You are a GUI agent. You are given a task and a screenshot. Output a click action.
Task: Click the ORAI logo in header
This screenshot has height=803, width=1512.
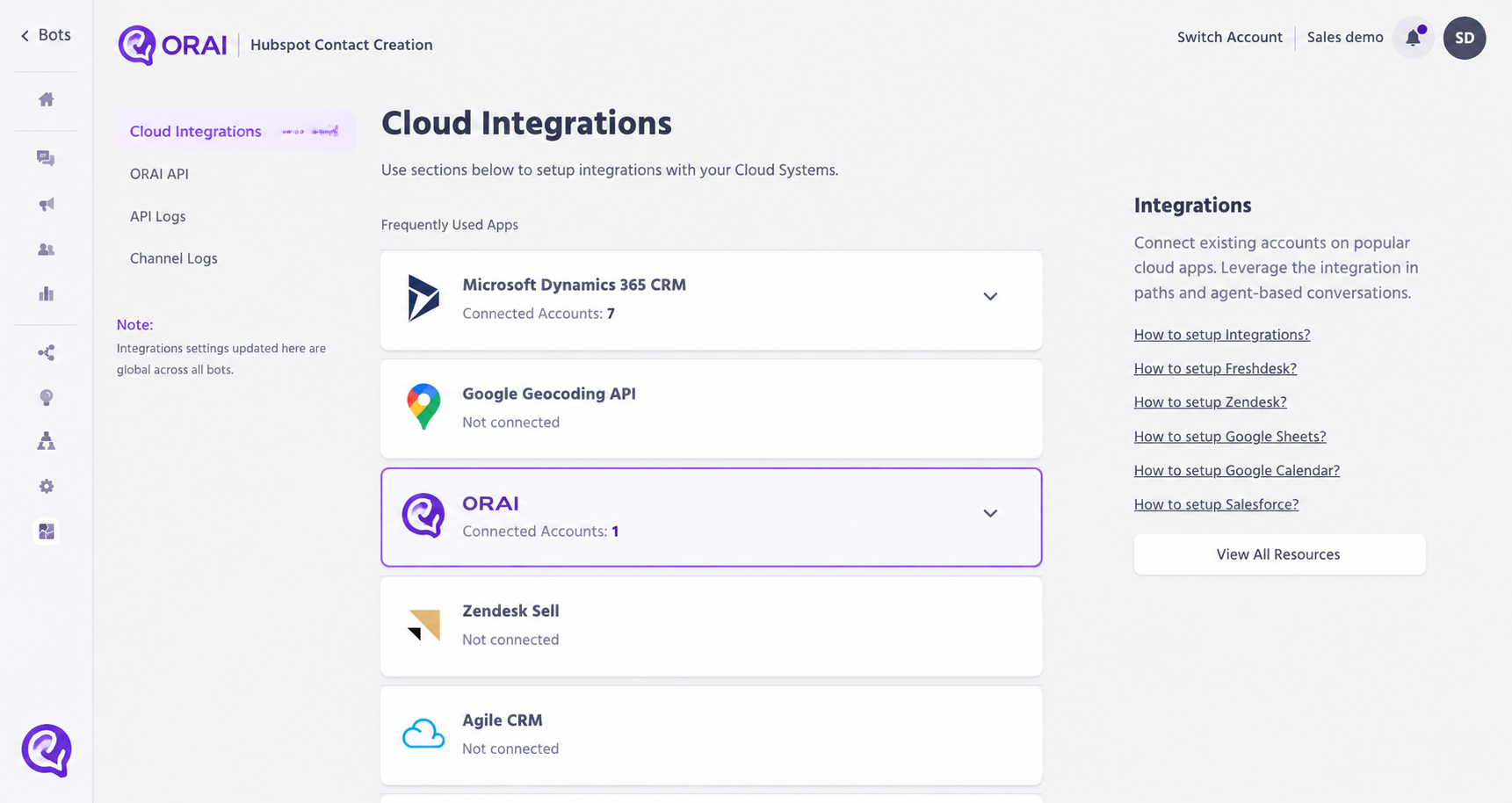point(173,45)
